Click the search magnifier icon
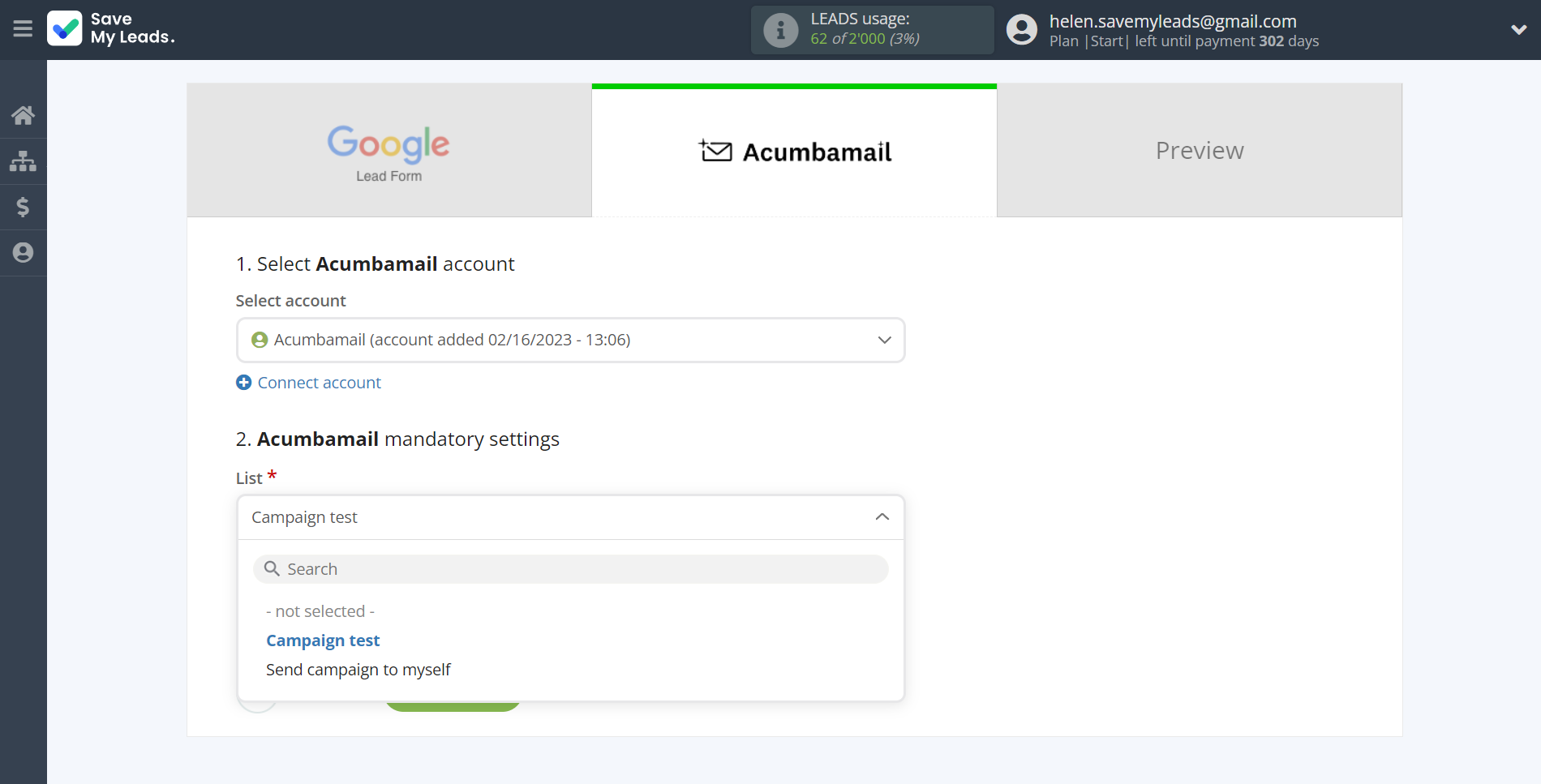Viewport: 1541px width, 784px height. coord(272,569)
